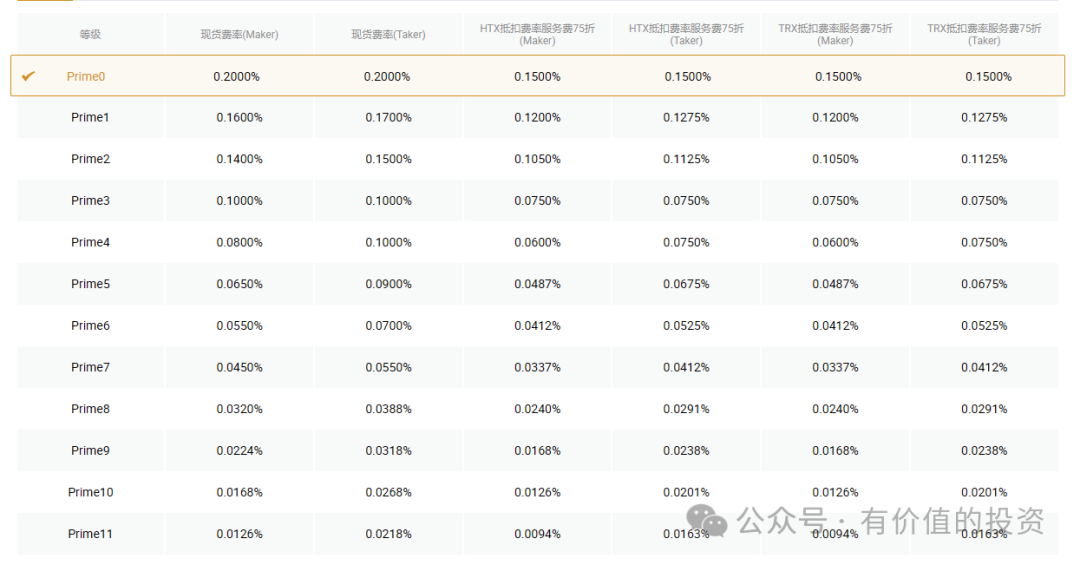Click Prime9 spot Maker rate 0.0224%

[240, 451]
